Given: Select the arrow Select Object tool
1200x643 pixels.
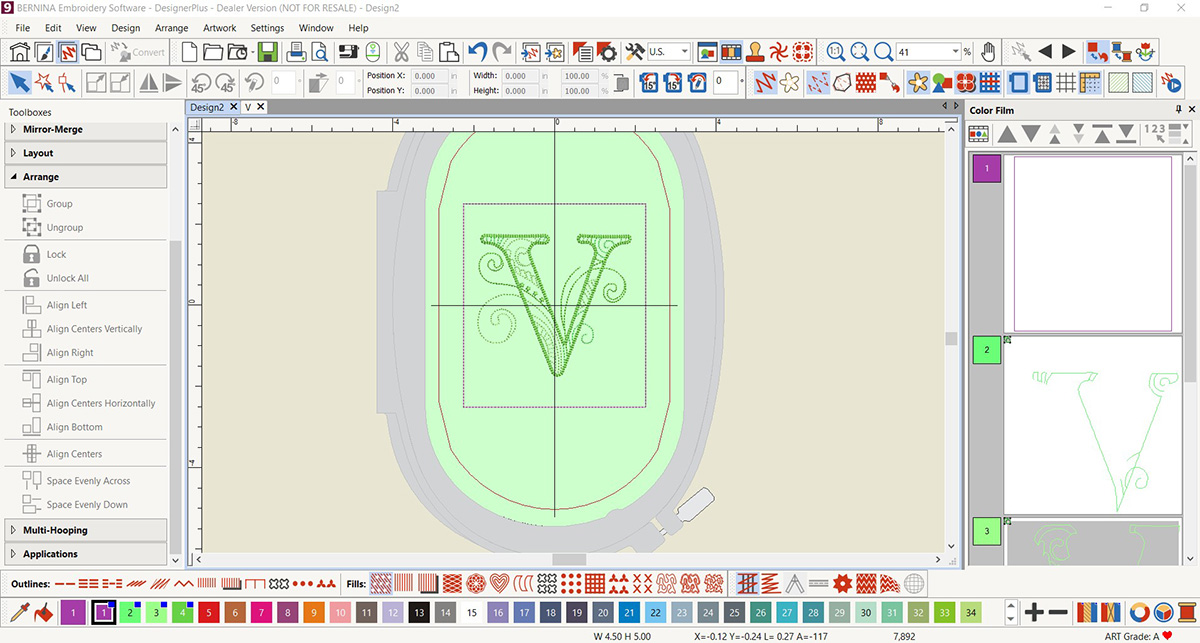Looking at the screenshot, I should (x=19, y=82).
